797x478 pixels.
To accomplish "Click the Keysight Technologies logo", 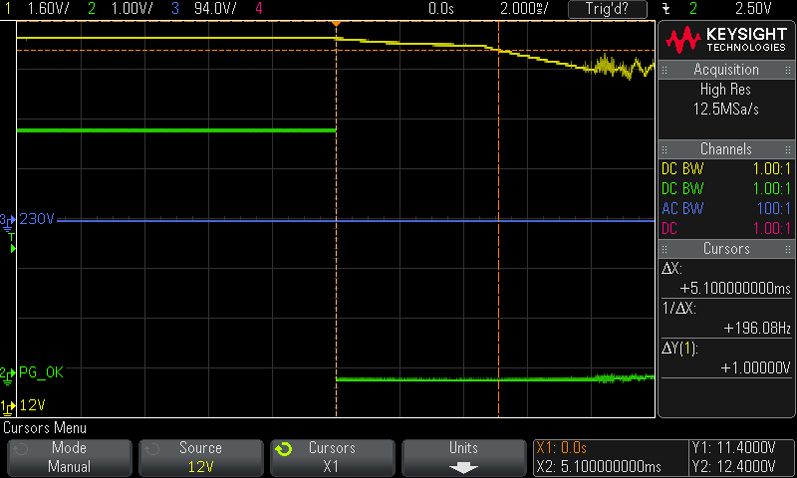I will [726, 40].
